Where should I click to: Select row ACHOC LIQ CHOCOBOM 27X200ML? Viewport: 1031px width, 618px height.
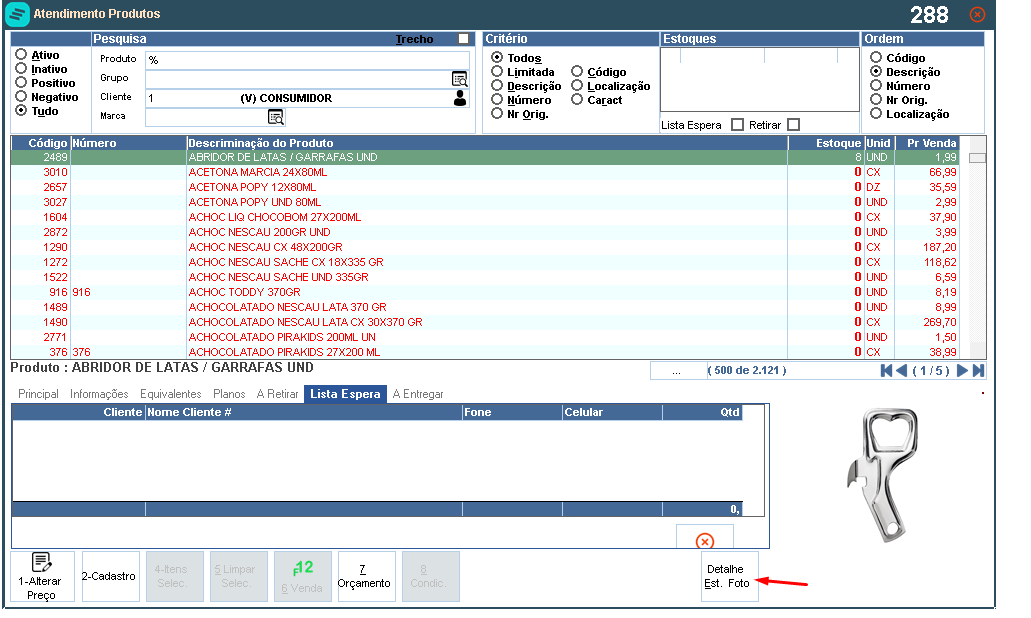pos(484,217)
